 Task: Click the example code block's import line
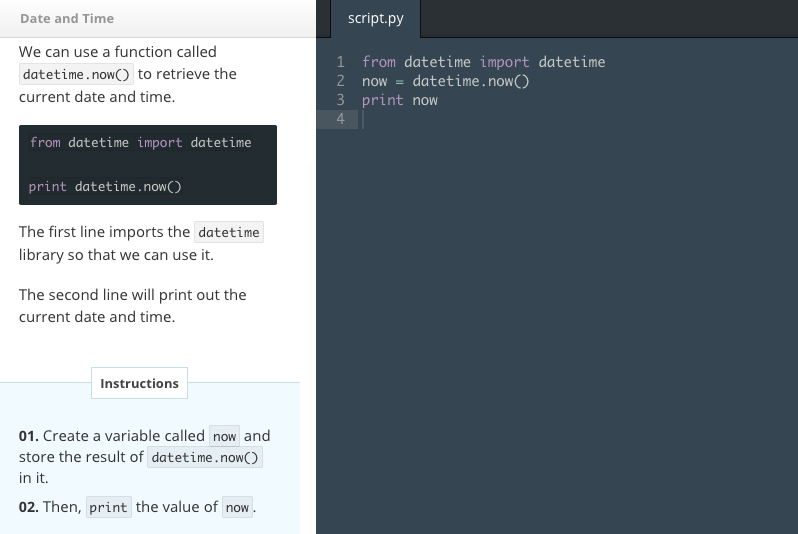coord(140,143)
